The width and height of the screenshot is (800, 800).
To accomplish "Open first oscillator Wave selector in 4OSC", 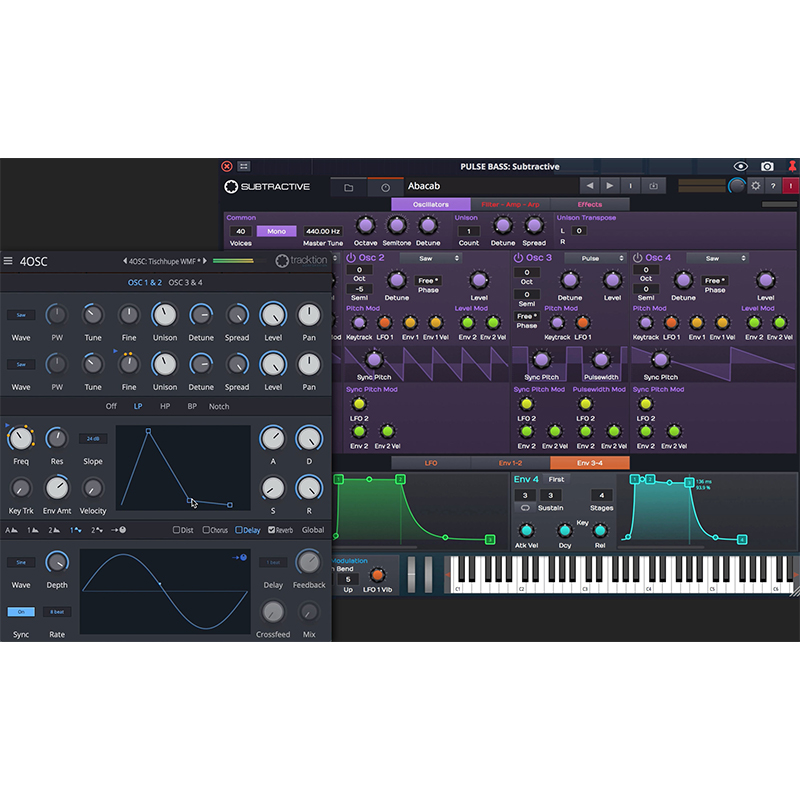I will coord(21,315).
